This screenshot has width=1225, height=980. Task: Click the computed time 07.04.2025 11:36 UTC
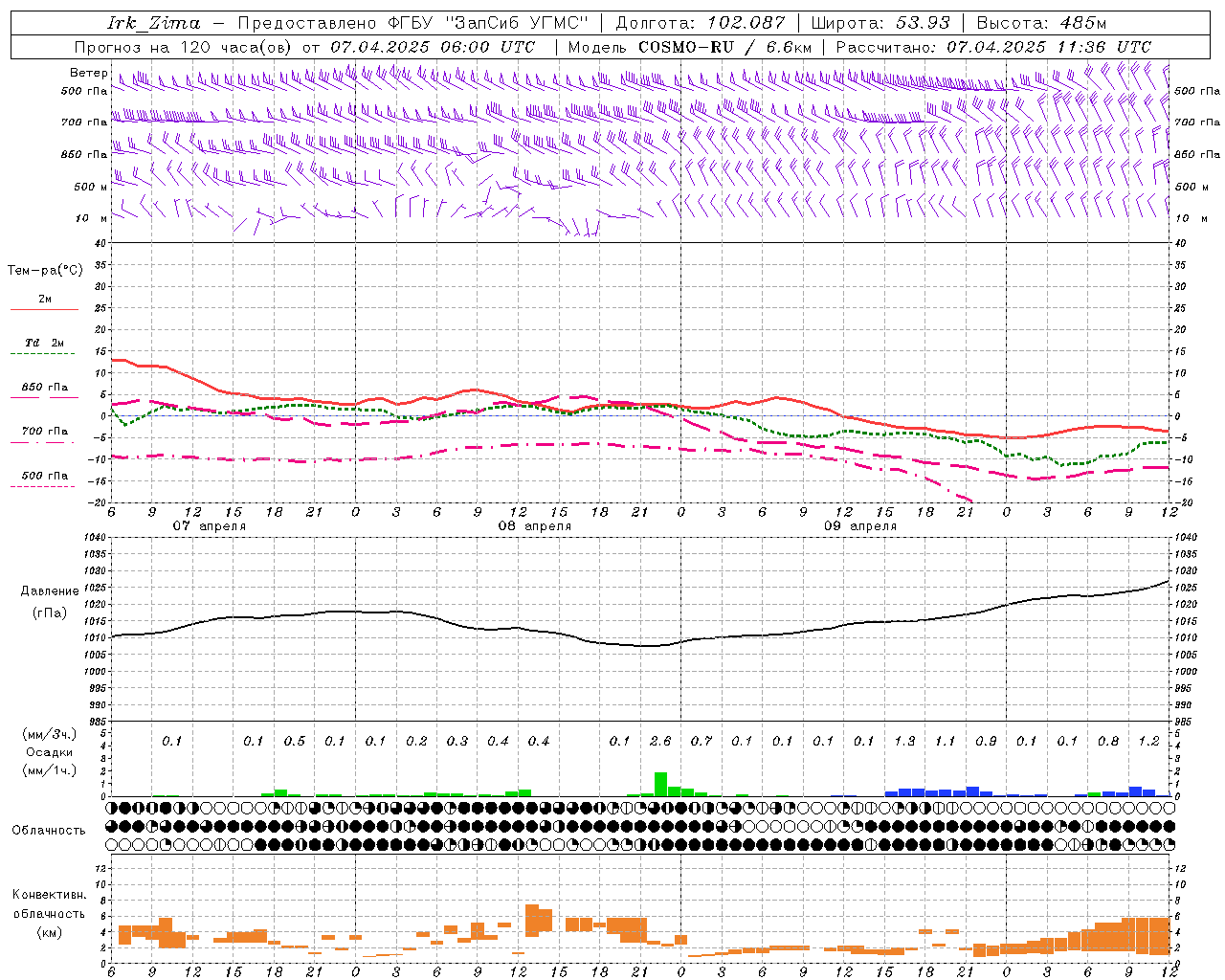coord(1049,47)
